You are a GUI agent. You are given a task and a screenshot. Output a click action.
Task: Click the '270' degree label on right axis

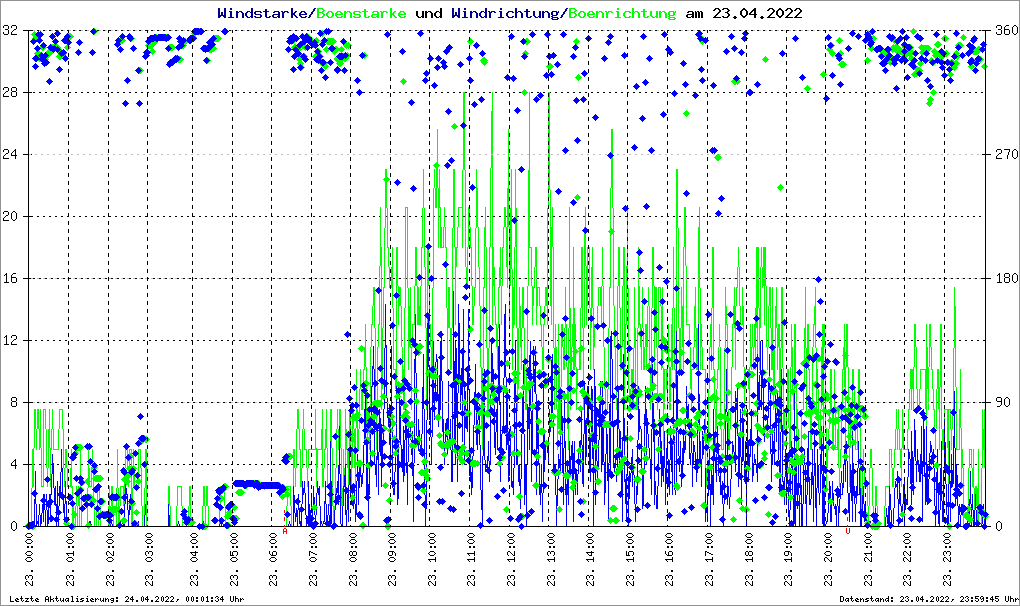click(x=1004, y=155)
